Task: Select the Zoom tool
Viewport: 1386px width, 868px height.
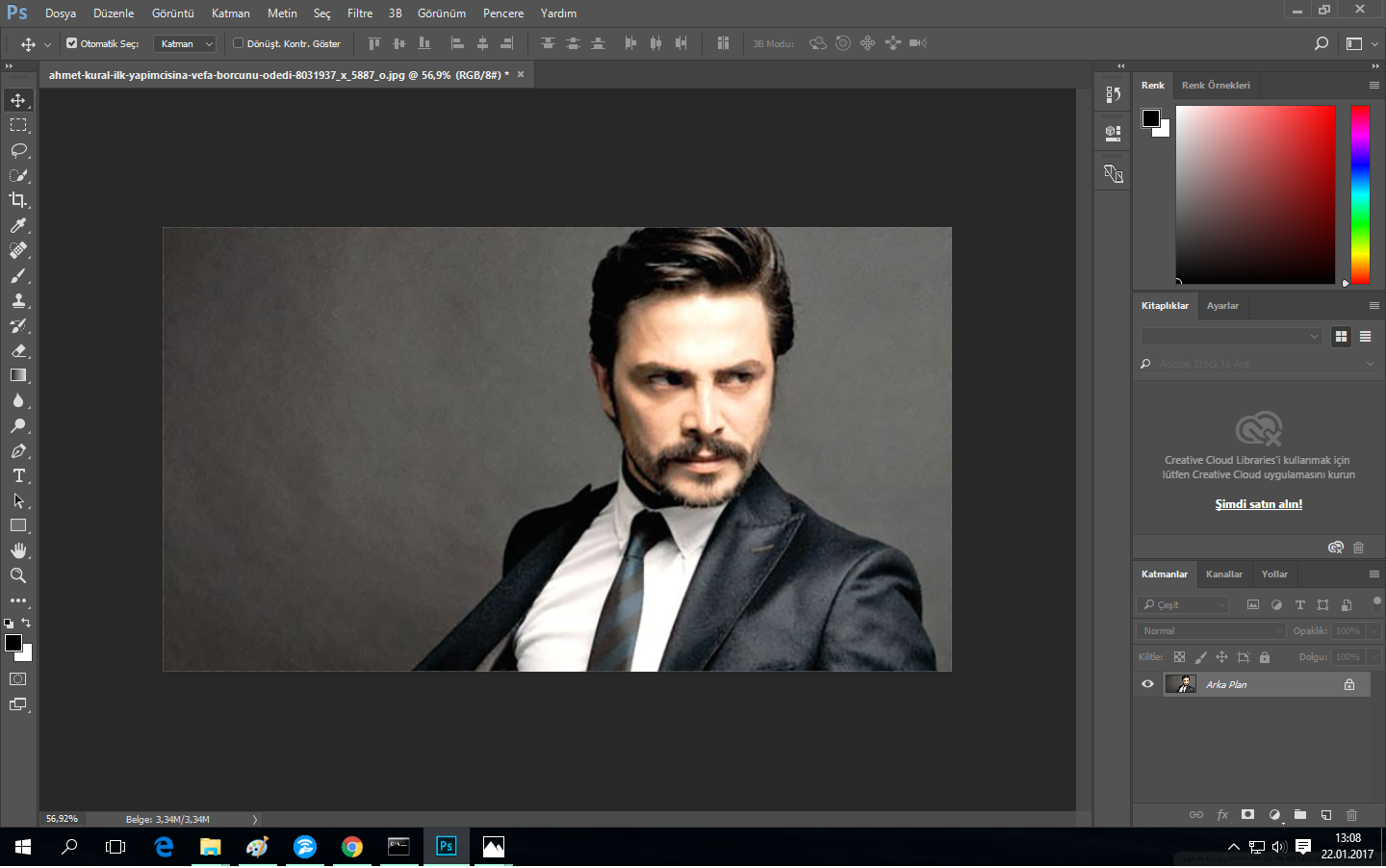Action: (18, 575)
